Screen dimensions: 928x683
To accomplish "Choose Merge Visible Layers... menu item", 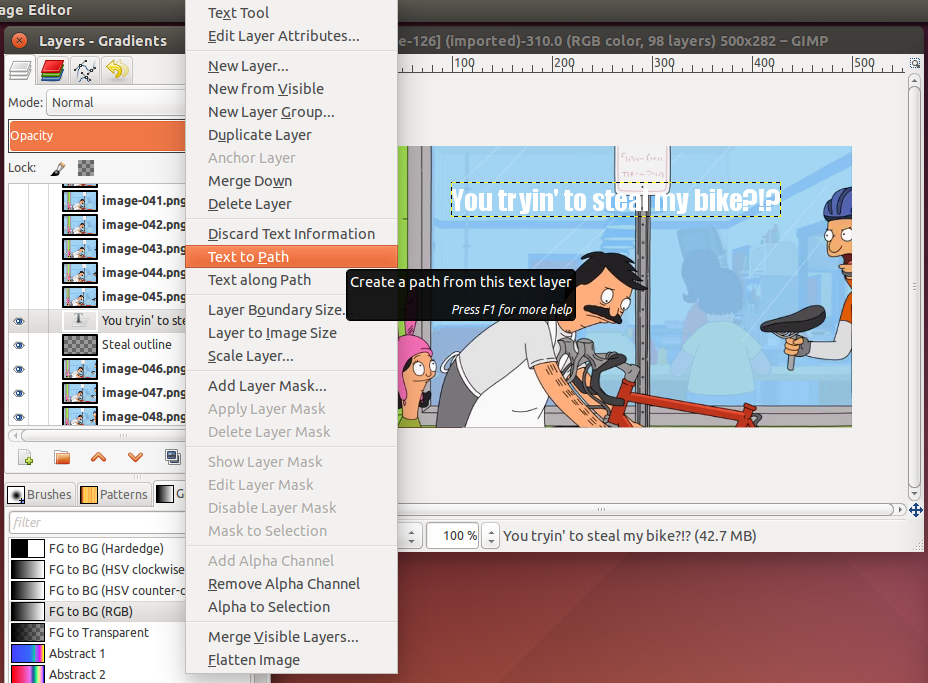I will [291, 637].
